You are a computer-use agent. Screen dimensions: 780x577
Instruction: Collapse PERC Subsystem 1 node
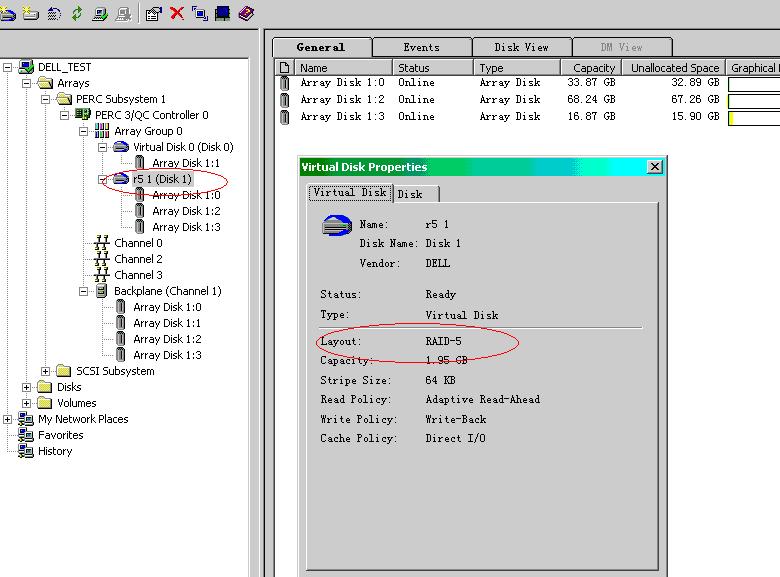click(45, 99)
